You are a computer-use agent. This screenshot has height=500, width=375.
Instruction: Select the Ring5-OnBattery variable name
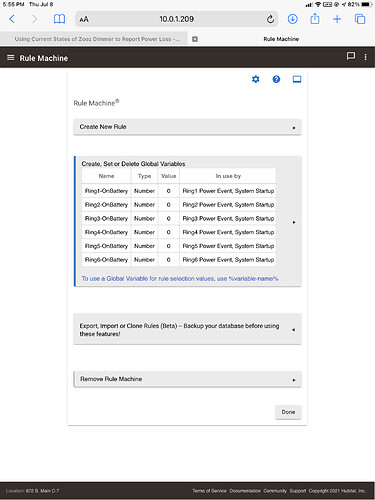(x=106, y=246)
